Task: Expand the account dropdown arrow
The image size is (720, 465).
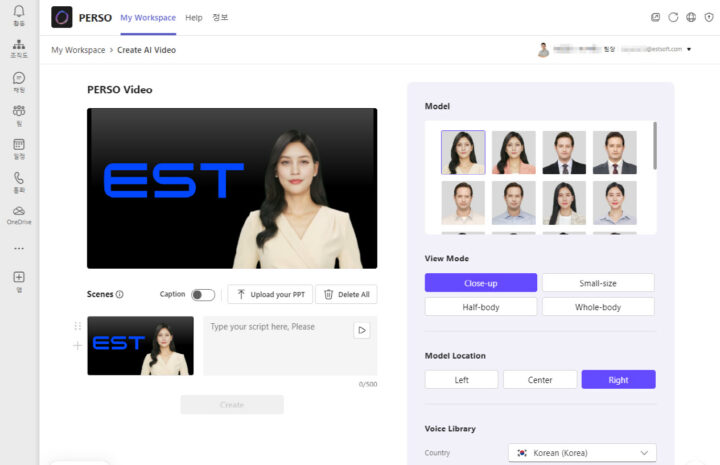Action: click(689, 49)
